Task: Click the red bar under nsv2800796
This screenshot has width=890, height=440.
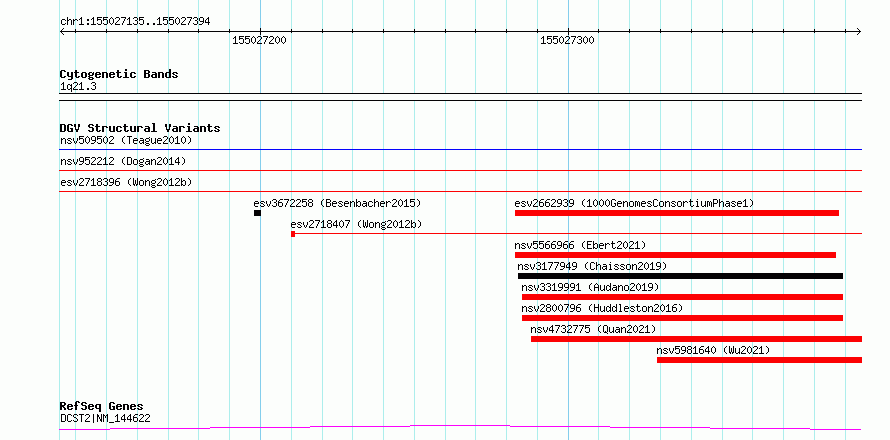Action: 682,318
